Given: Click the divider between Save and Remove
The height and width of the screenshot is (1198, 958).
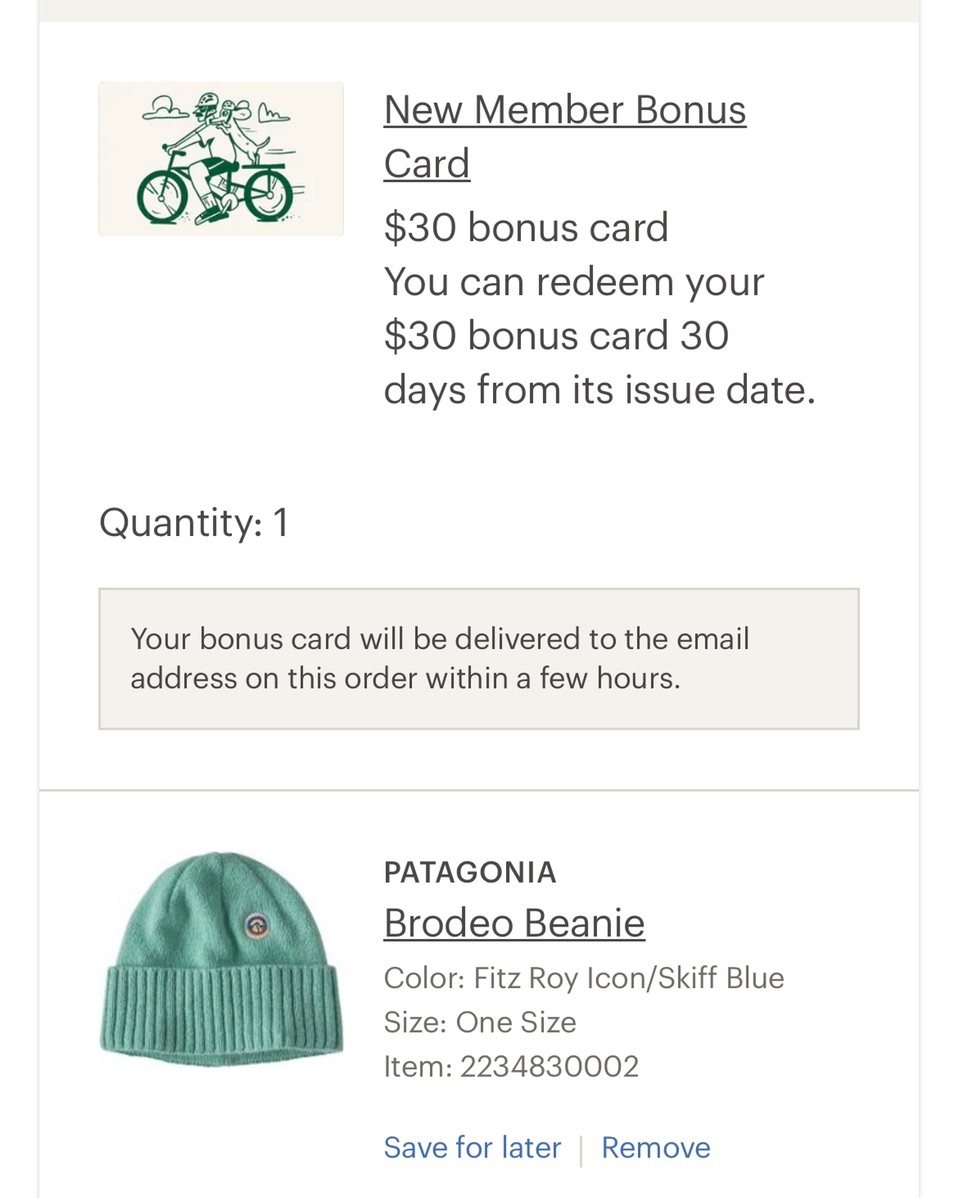Looking at the screenshot, I should [x=581, y=1150].
